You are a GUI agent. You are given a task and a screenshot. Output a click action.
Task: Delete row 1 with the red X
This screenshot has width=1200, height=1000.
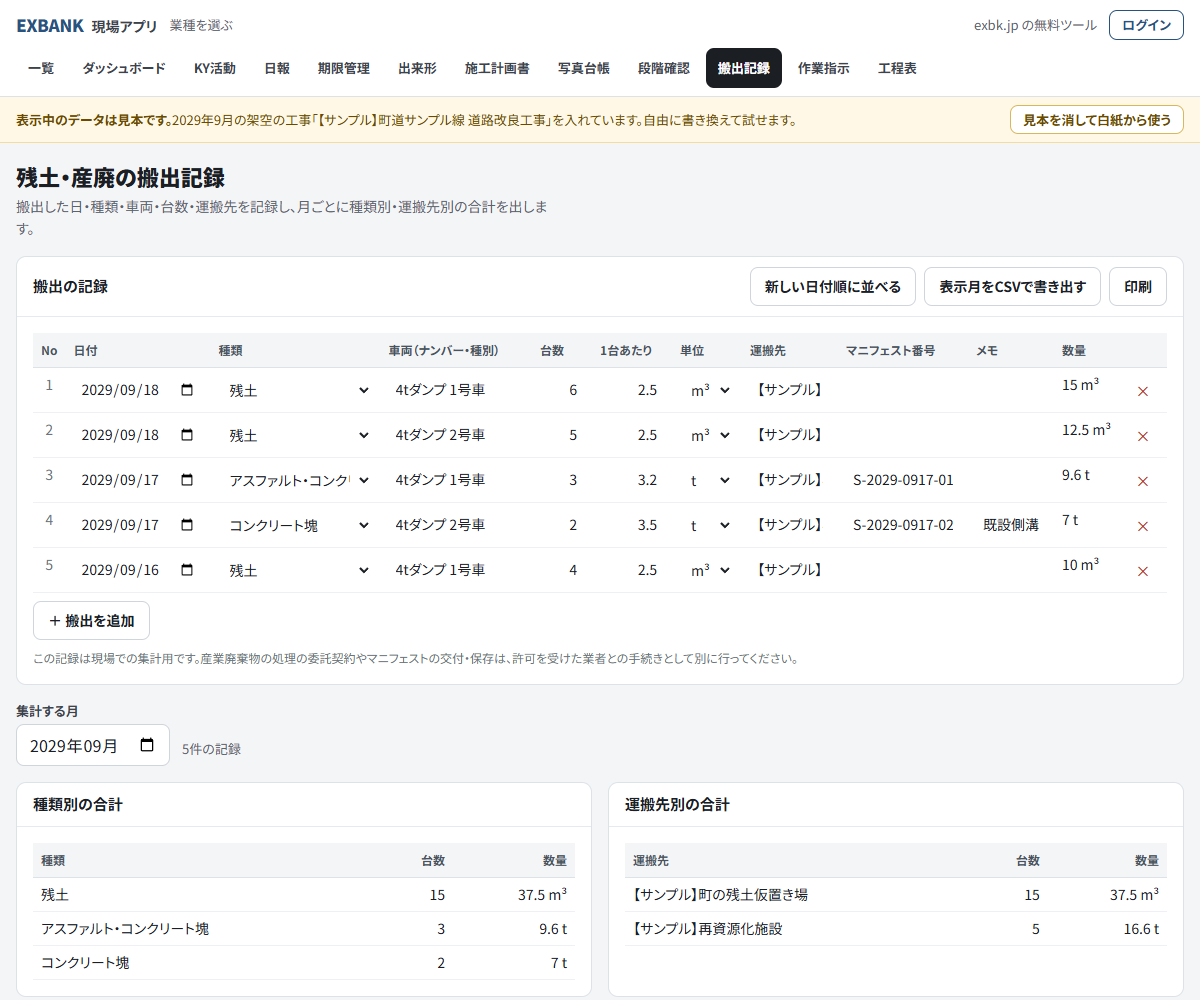coord(1143,391)
